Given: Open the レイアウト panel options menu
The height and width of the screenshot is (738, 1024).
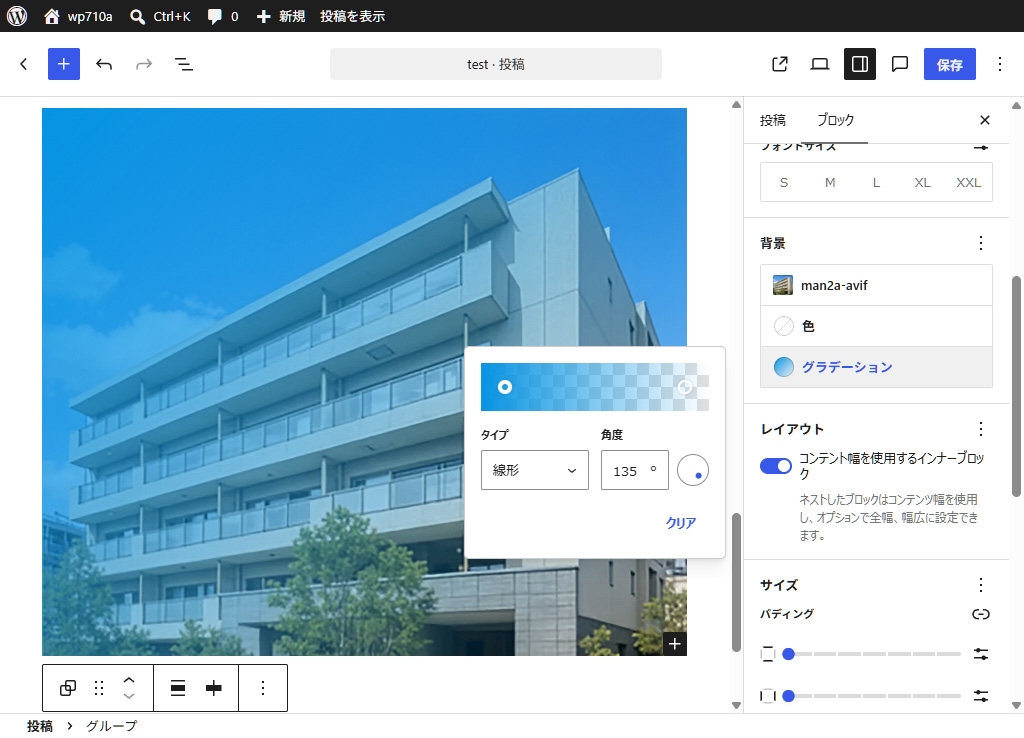Looking at the screenshot, I should pyautogui.click(x=981, y=428).
